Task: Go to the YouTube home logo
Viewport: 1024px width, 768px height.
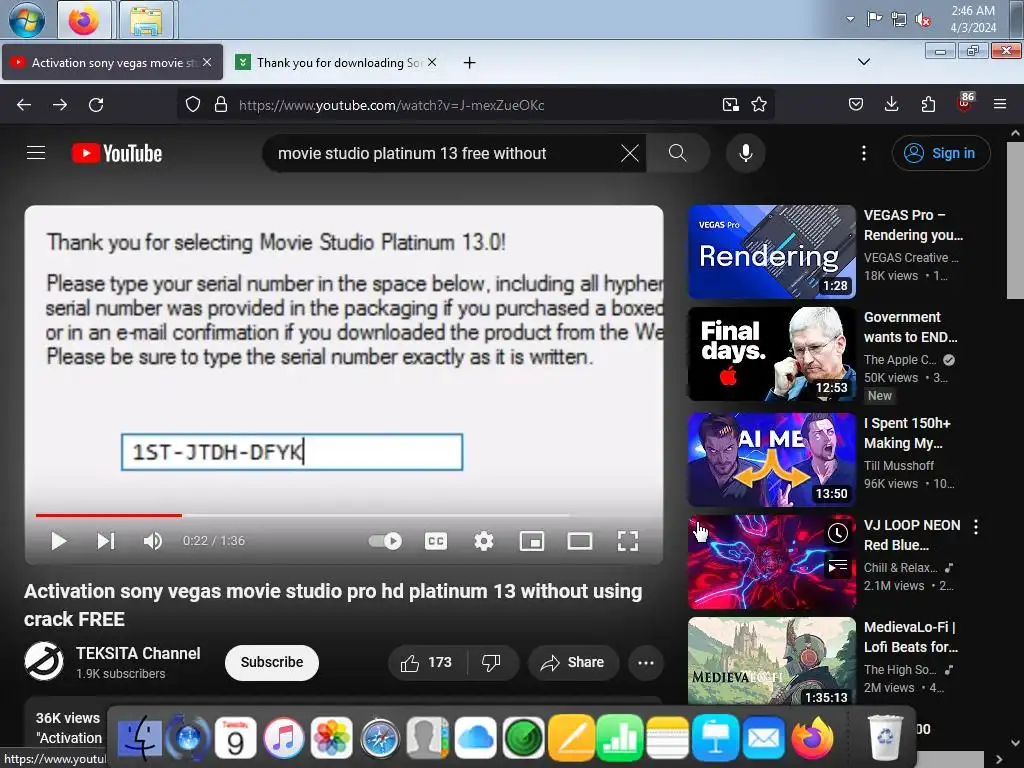Action: click(117, 153)
